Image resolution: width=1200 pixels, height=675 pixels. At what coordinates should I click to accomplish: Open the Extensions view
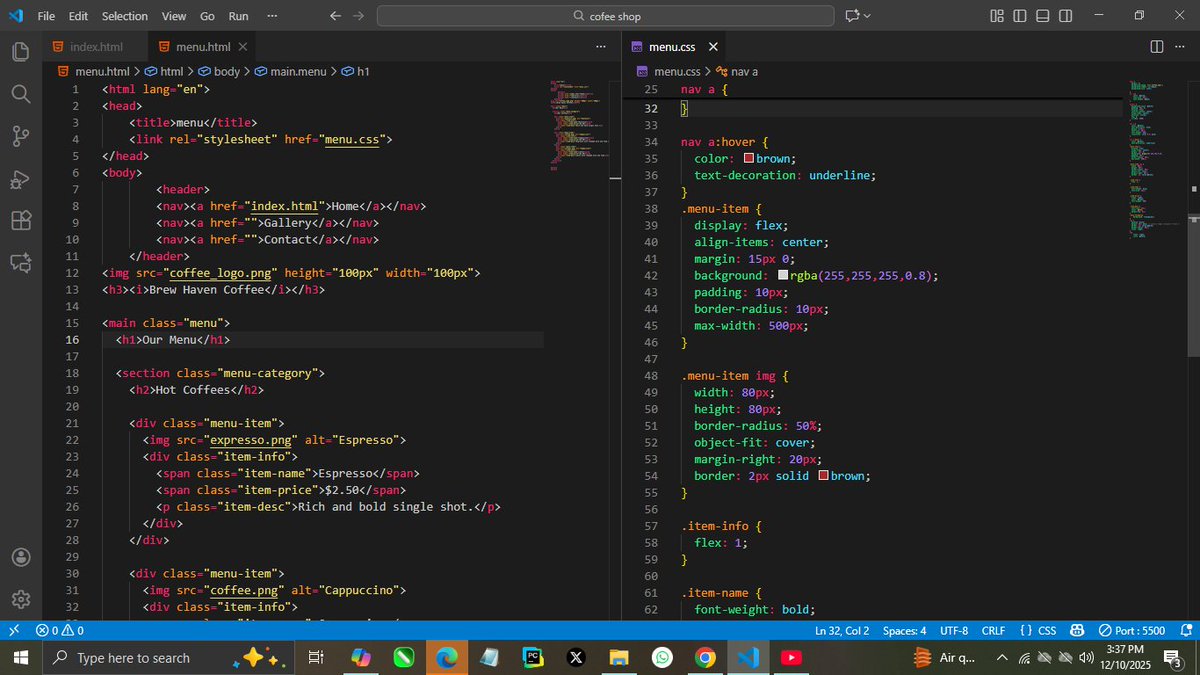[x=20, y=220]
